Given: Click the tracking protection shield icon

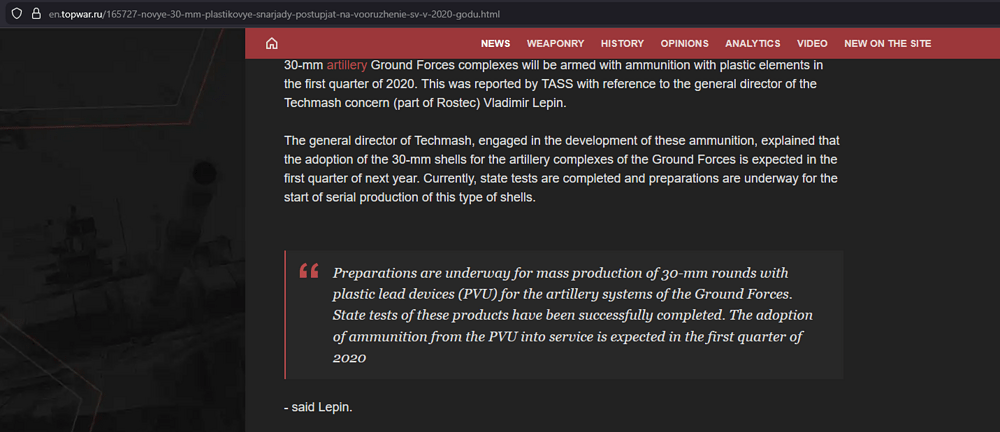Looking at the screenshot, I should click(x=14, y=15).
